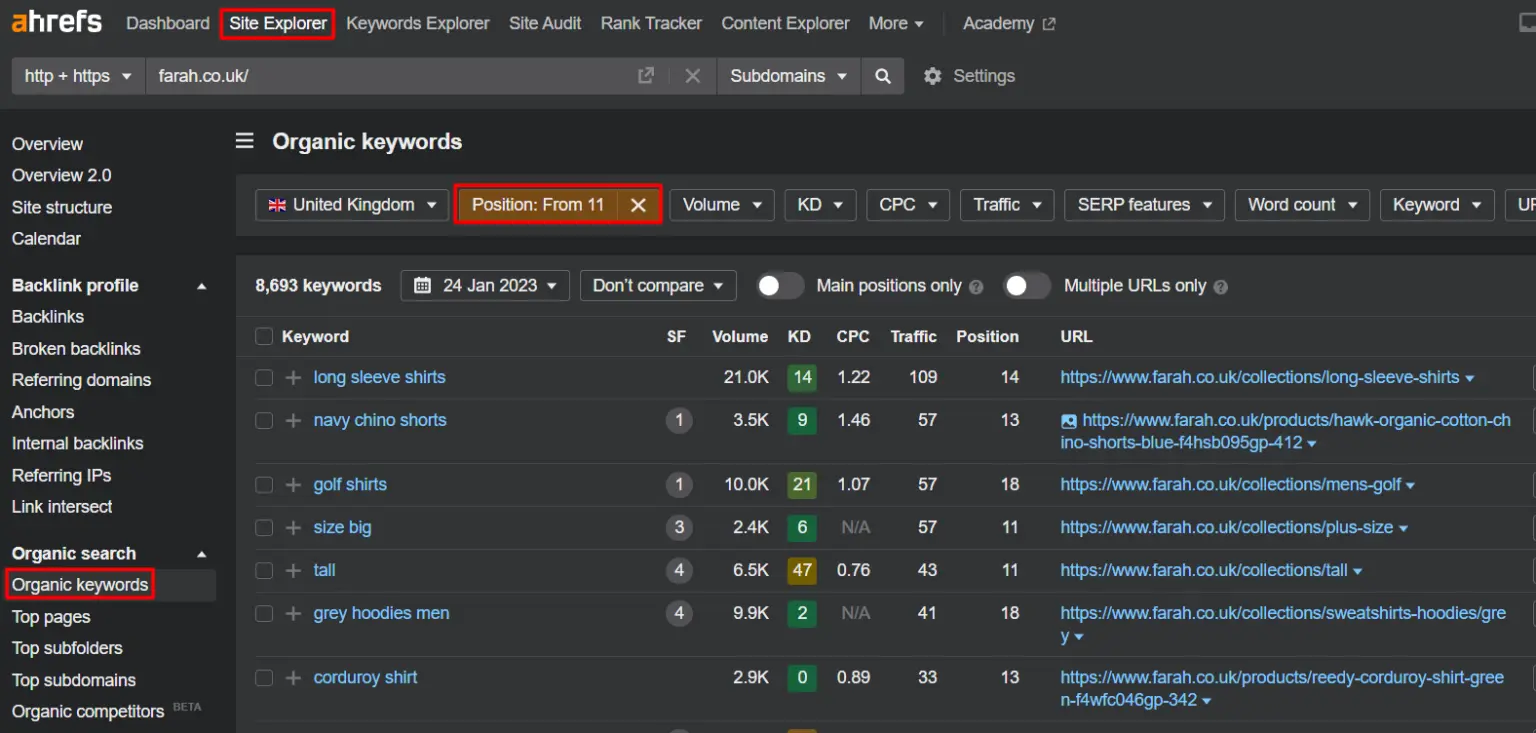The height and width of the screenshot is (733, 1536).
Task: Open the More menu in top navigation
Action: click(896, 23)
